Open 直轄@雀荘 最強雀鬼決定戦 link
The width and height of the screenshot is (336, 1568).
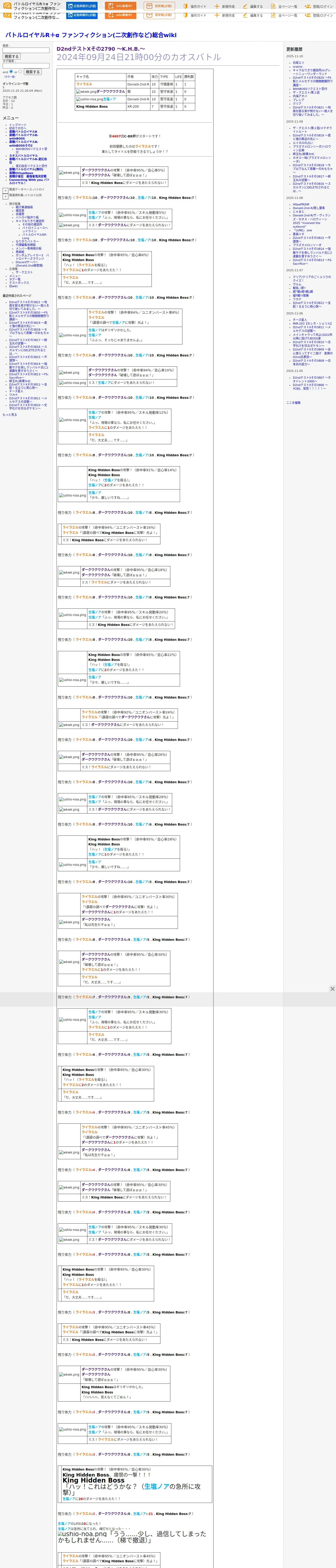(x=27, y=176)
